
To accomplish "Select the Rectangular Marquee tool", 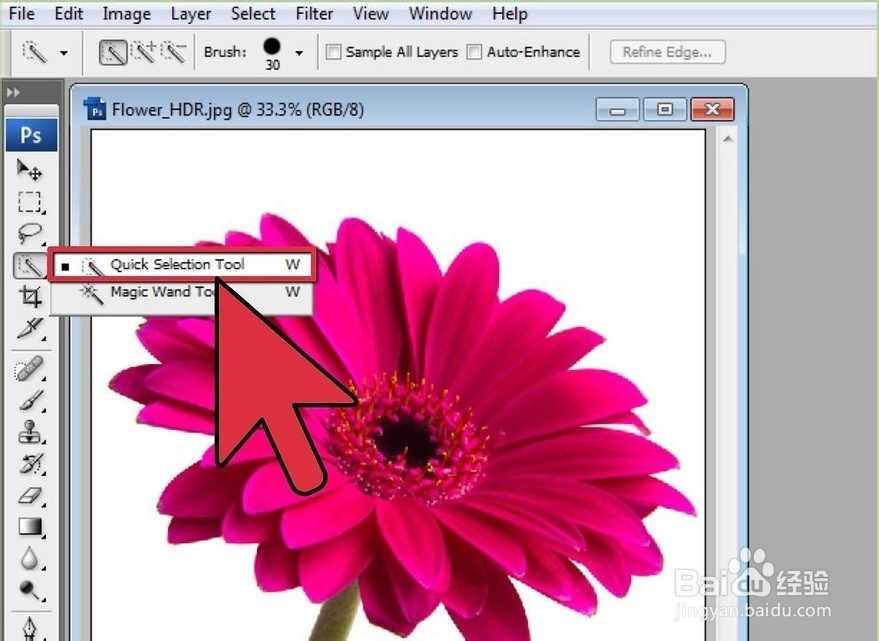I will pos(29,202).
